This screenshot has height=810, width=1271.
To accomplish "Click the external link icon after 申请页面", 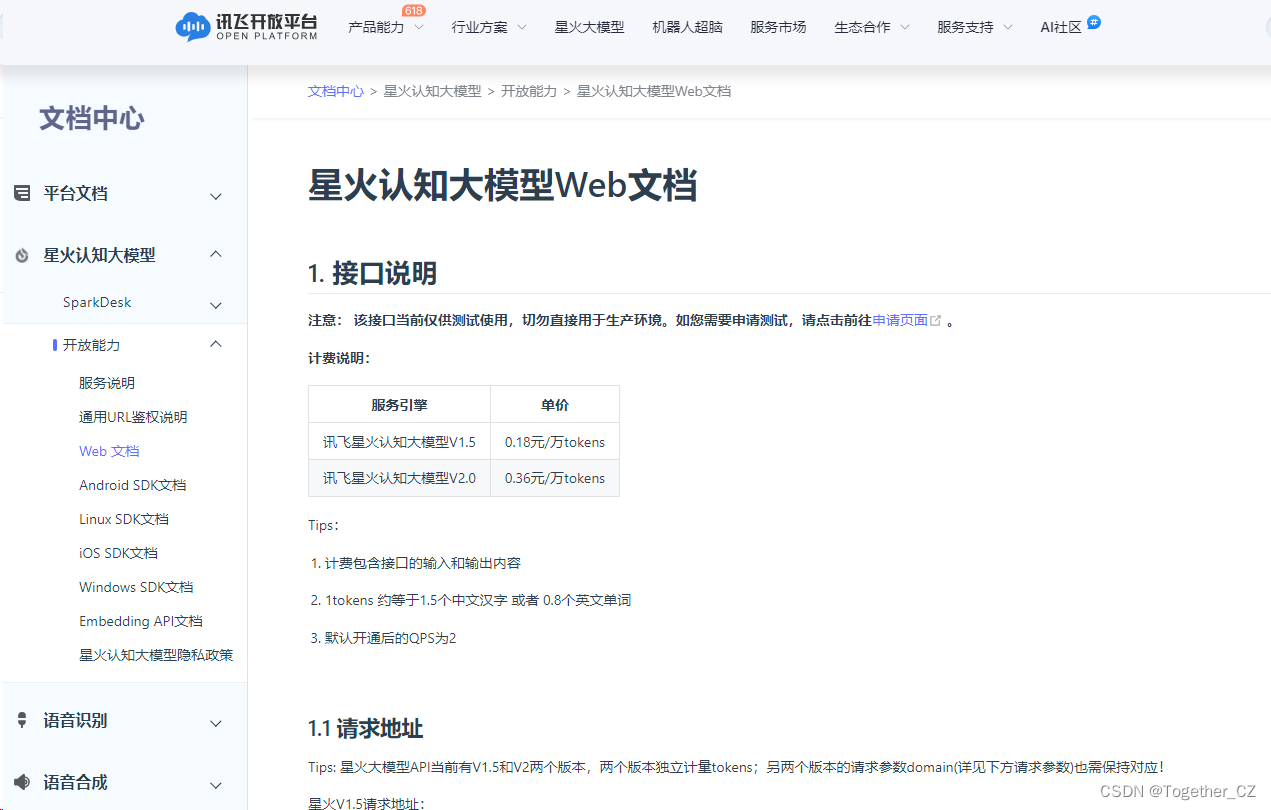I will coord(936,321).
